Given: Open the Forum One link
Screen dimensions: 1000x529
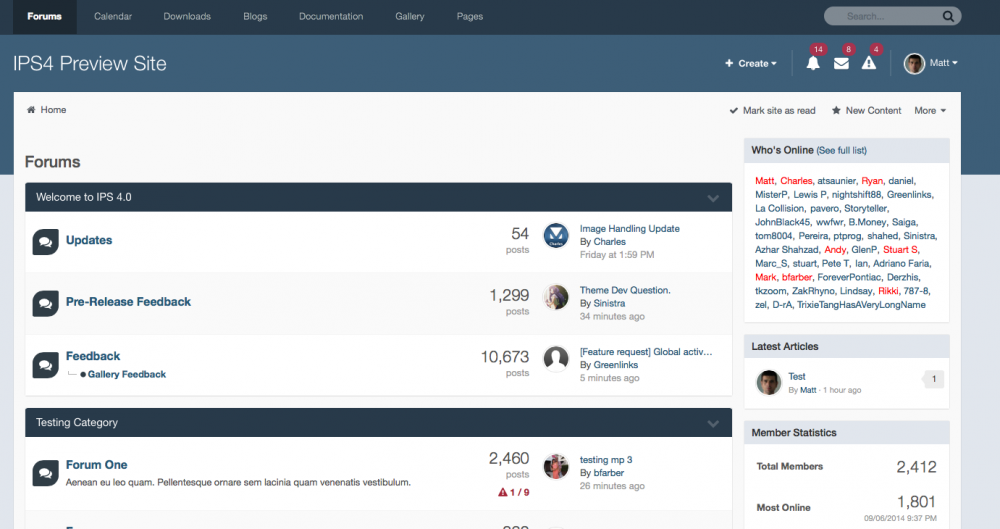Looking at the screenshot, I should click(96, 465).
